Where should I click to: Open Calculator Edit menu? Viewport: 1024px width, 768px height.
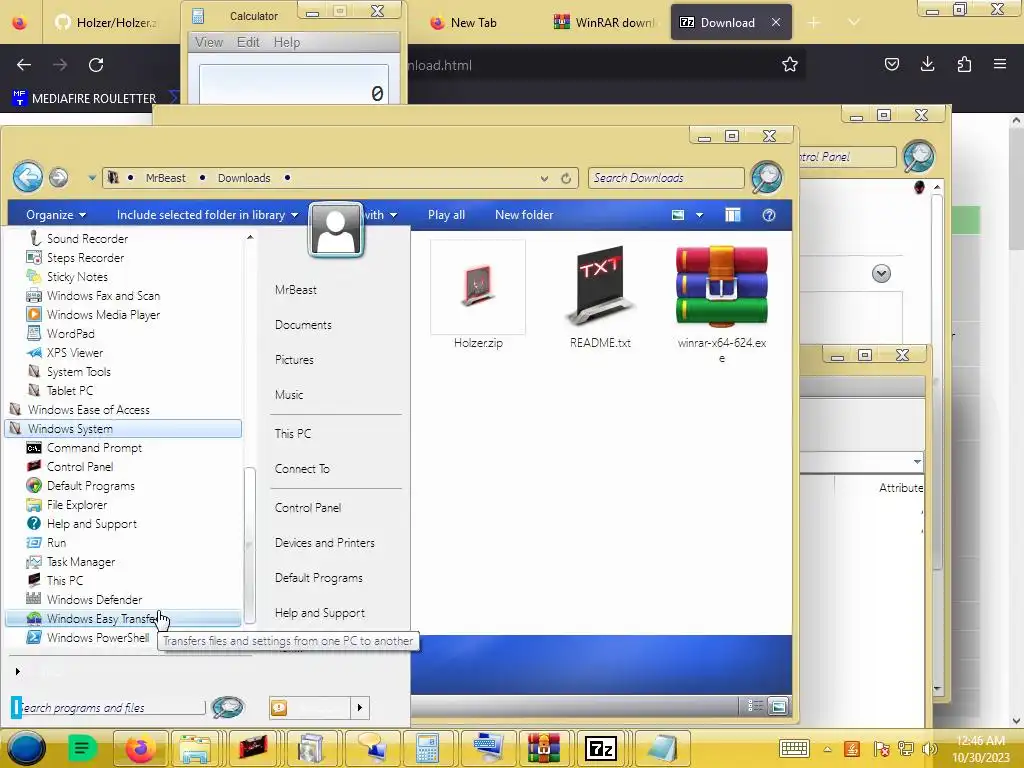pyautogui.click(x=248, y=42)
